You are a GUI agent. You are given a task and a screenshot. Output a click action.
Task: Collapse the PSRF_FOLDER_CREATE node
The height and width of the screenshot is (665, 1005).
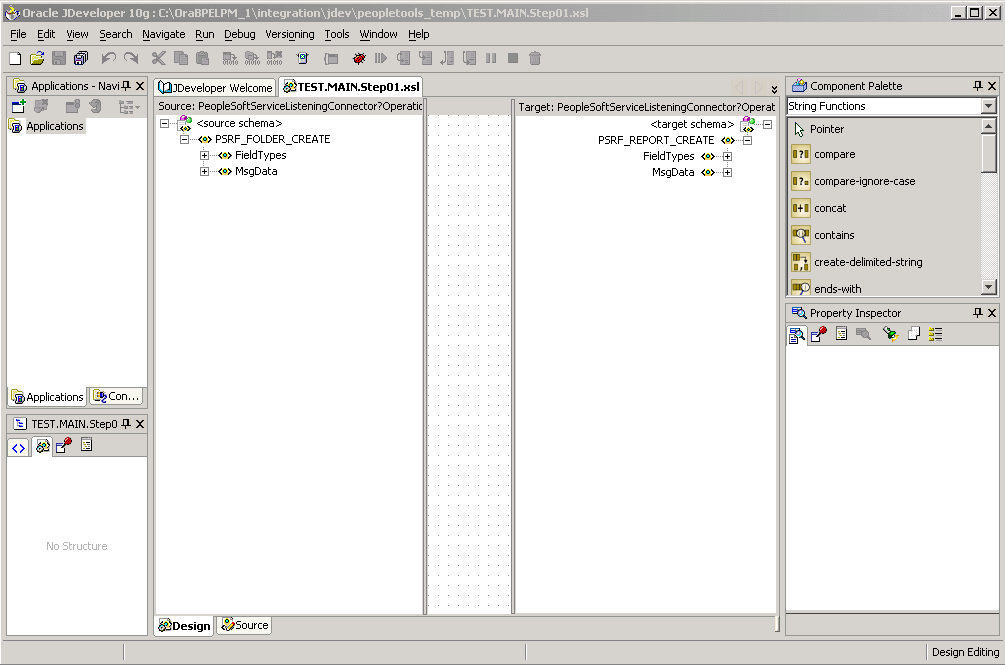184,139
